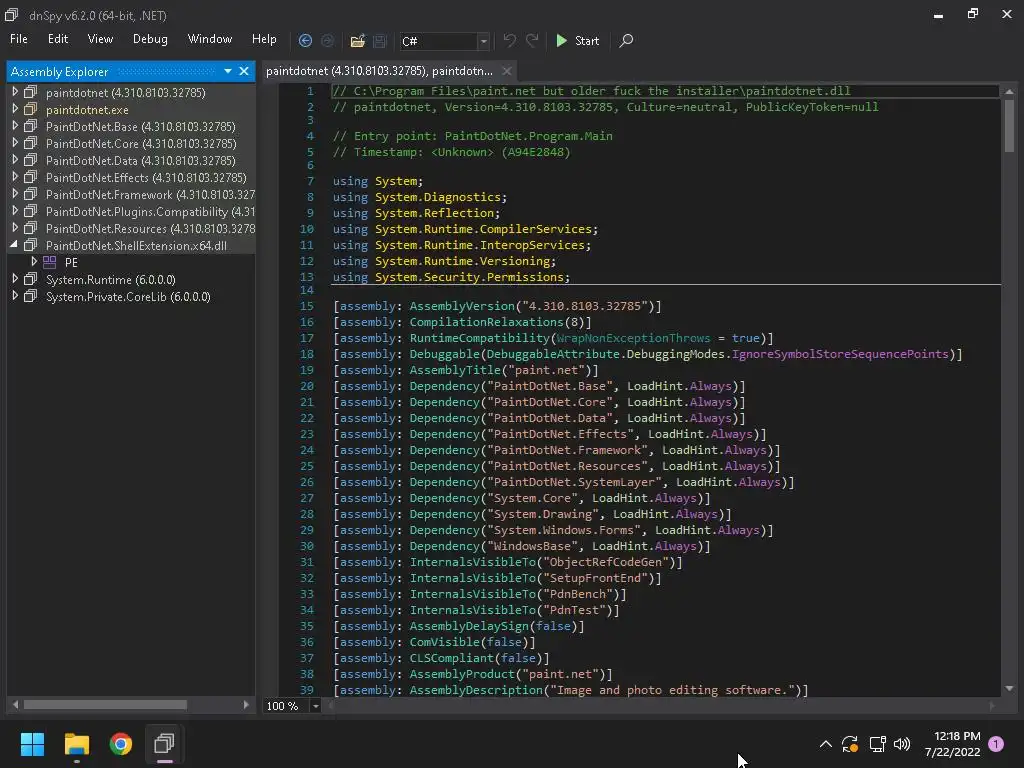Expand the PaintDotNet.Resources node
The width and height of the screenshot is (1024, 768).
[15, 228]
